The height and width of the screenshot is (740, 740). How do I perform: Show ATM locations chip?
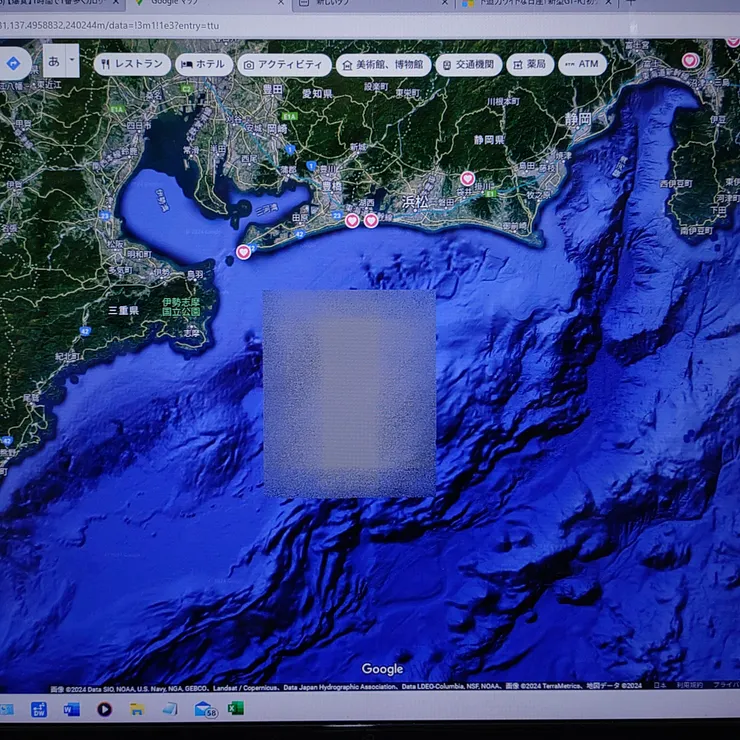(581, 64)
